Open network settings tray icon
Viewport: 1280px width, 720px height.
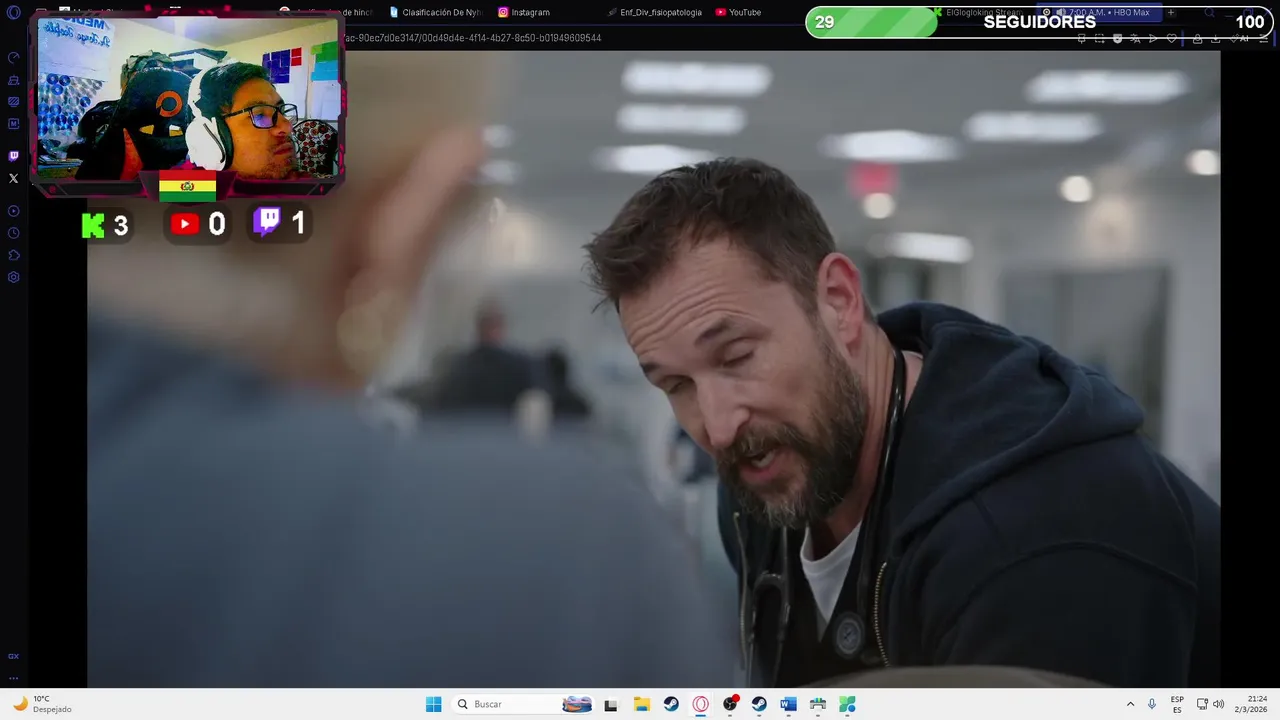coord(1202,704)
